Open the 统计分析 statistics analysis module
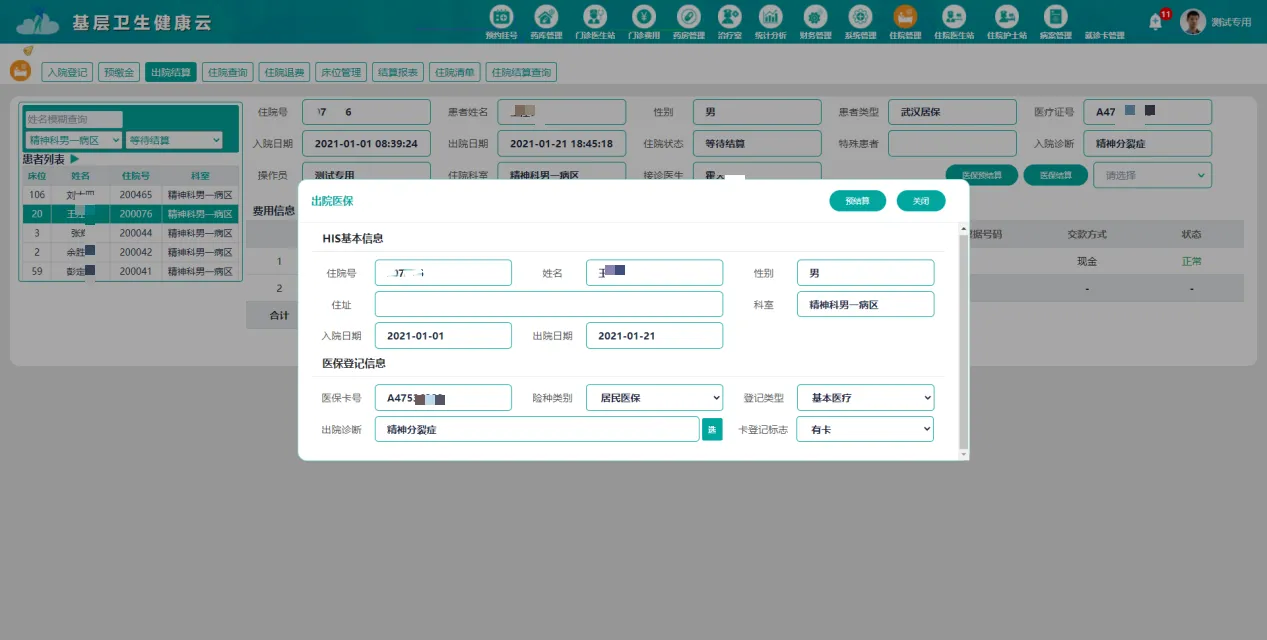This screenshot has height=640, width=1267. click(771, 20)
